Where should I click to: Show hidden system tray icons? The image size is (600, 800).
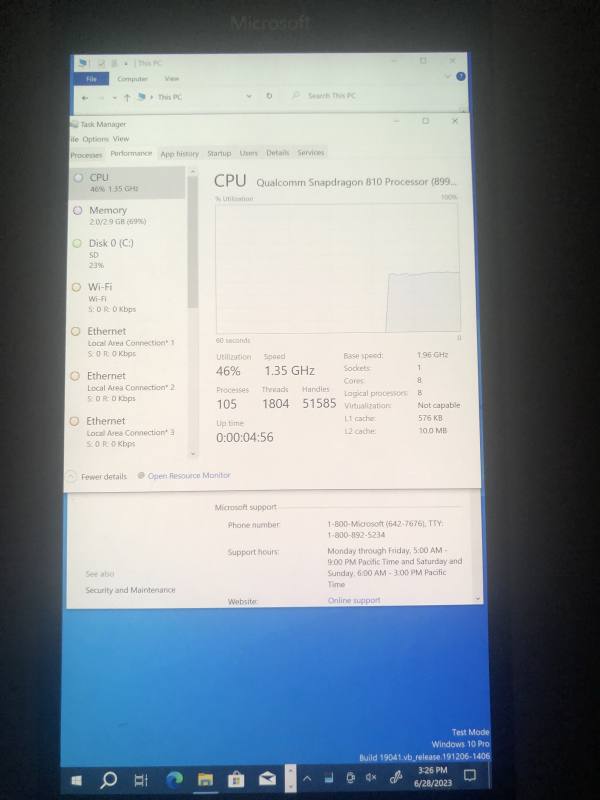[x=307, y=778]
